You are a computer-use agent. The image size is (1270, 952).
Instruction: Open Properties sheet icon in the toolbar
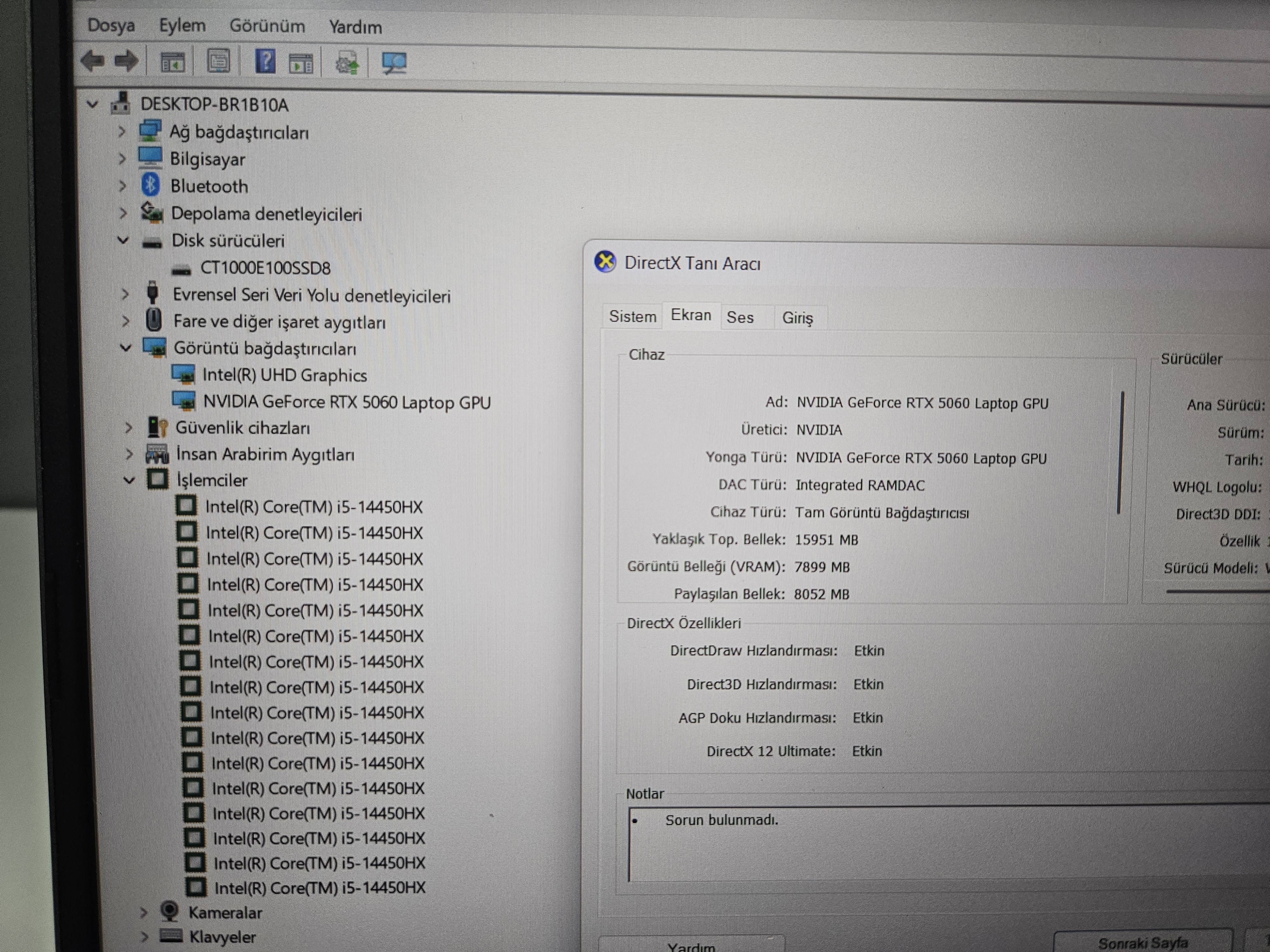218,61
